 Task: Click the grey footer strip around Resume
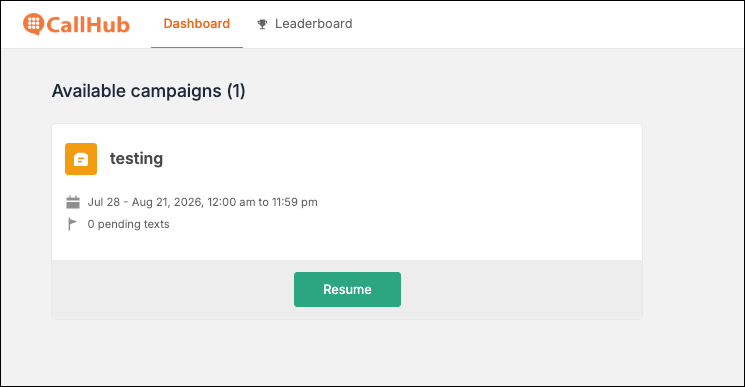[x=523, y=289]
